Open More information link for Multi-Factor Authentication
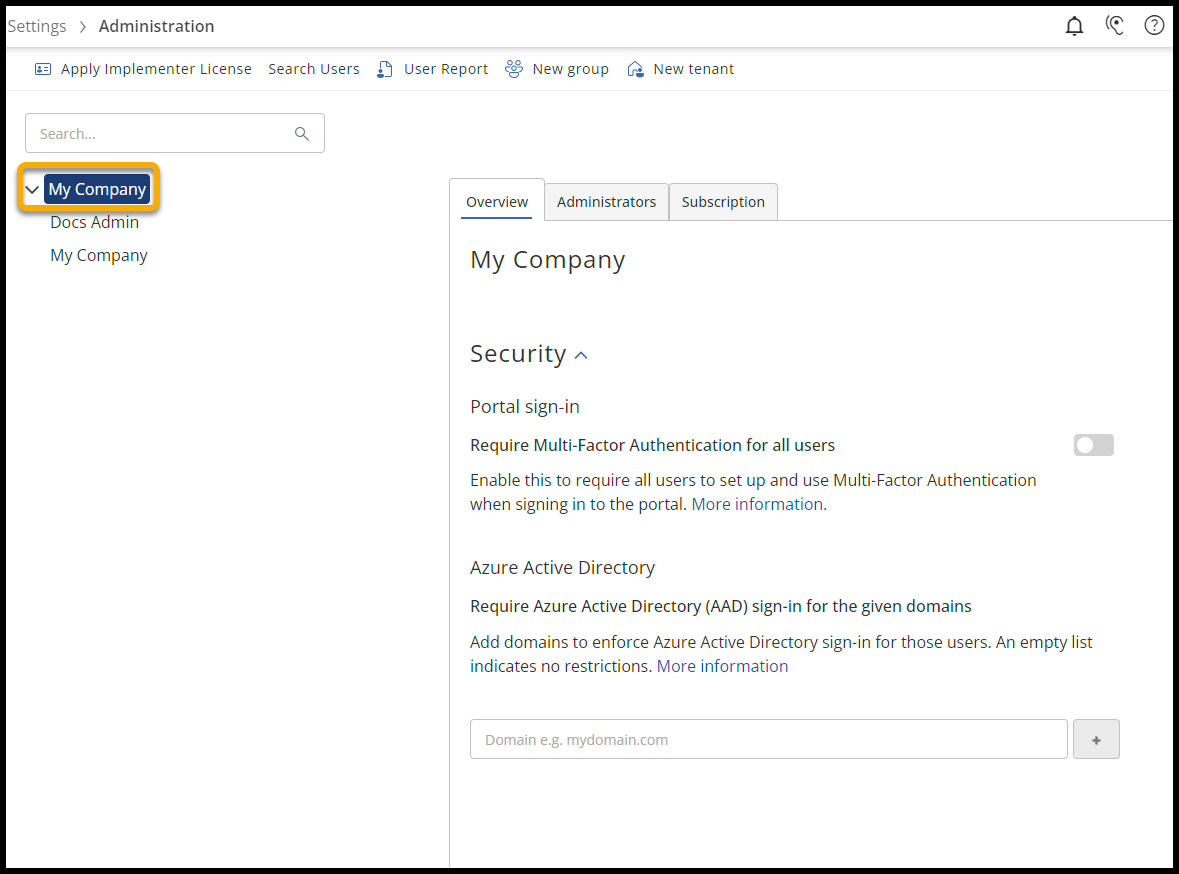The image size is (1179, 874). 757,504
